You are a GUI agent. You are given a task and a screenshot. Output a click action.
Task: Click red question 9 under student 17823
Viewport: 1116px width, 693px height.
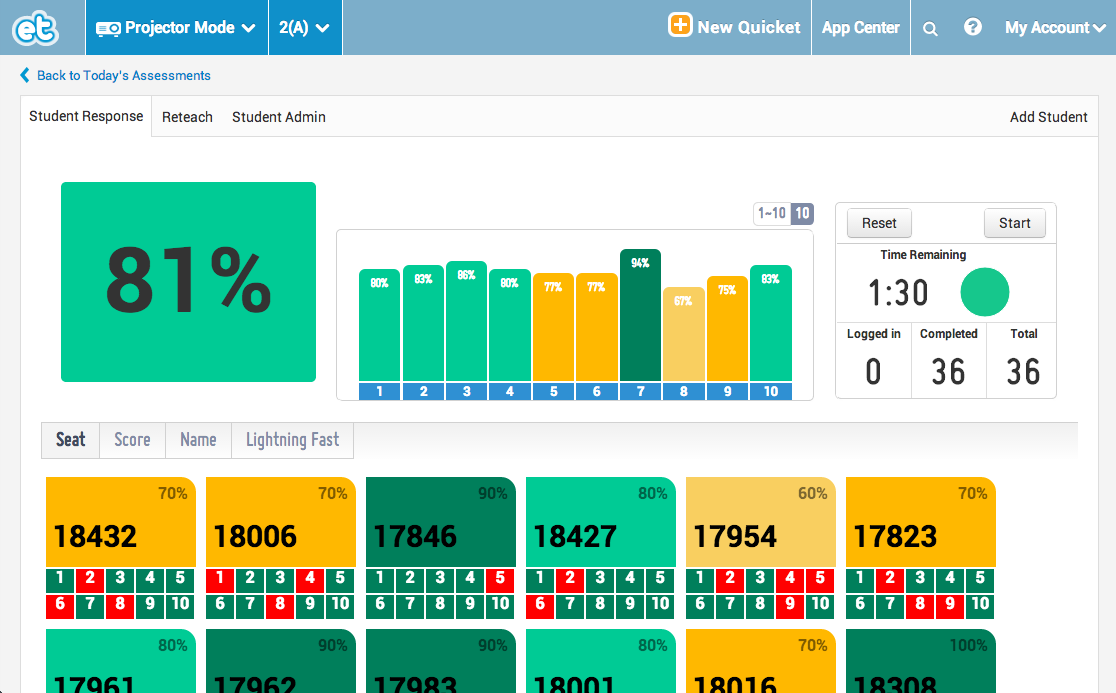tap(950, 605)
